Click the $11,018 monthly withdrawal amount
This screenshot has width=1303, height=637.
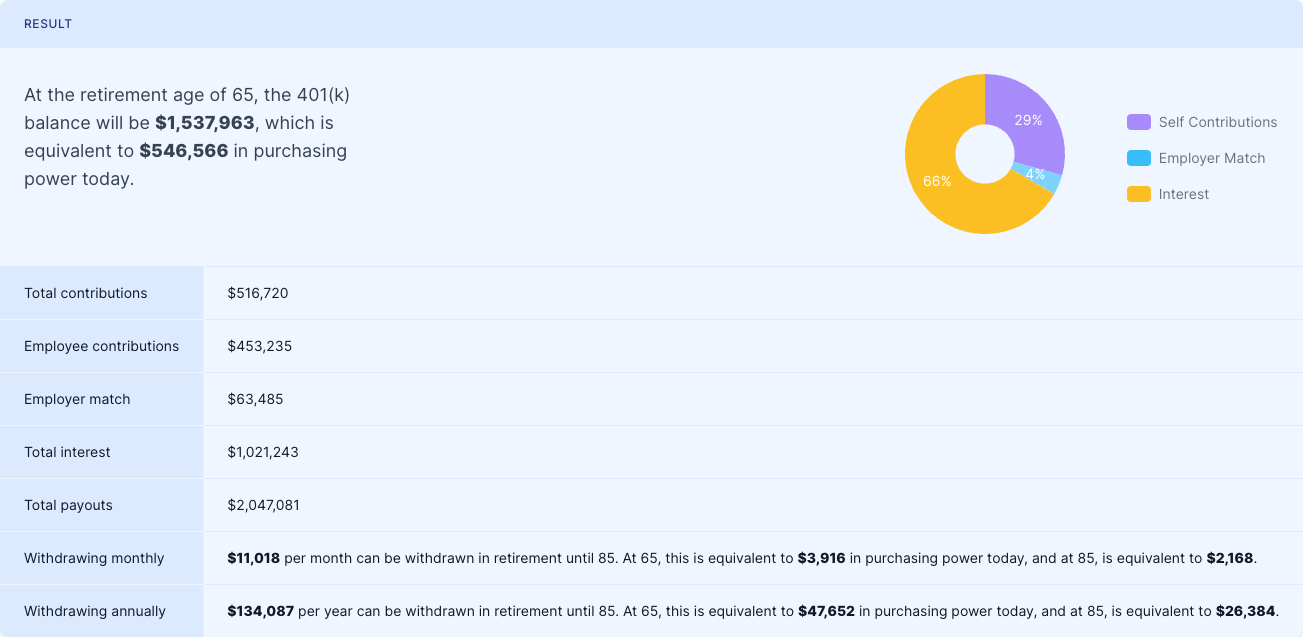pyautogui.click(x=253, y=558)
